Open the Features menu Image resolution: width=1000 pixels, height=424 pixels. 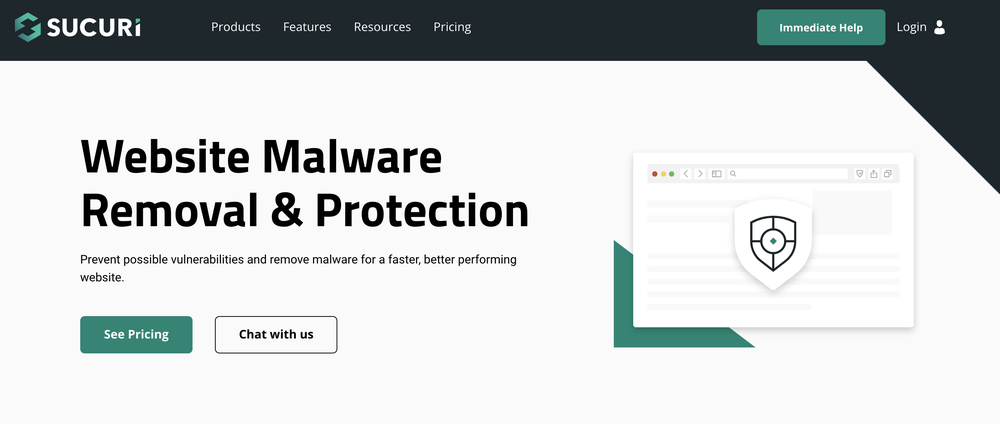(307, 27)
